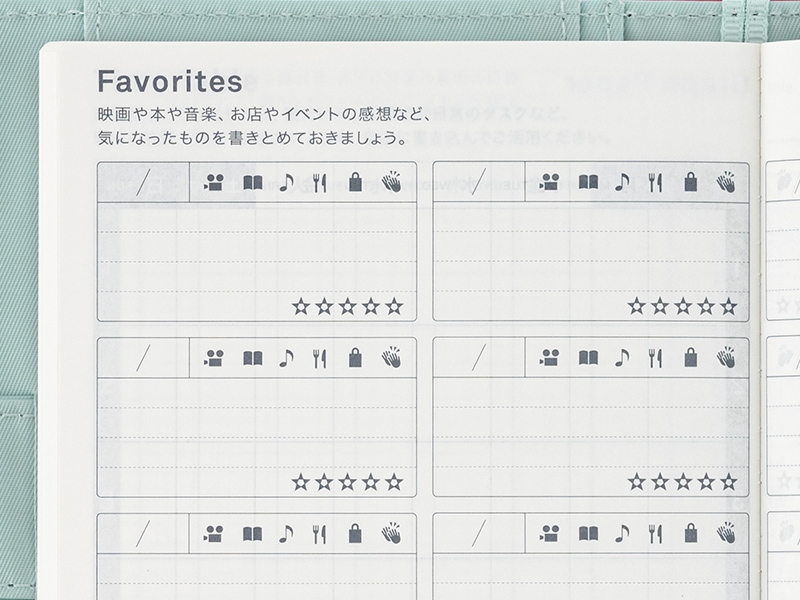Tap the music note icon in middle-left card

tap(287, 357)
